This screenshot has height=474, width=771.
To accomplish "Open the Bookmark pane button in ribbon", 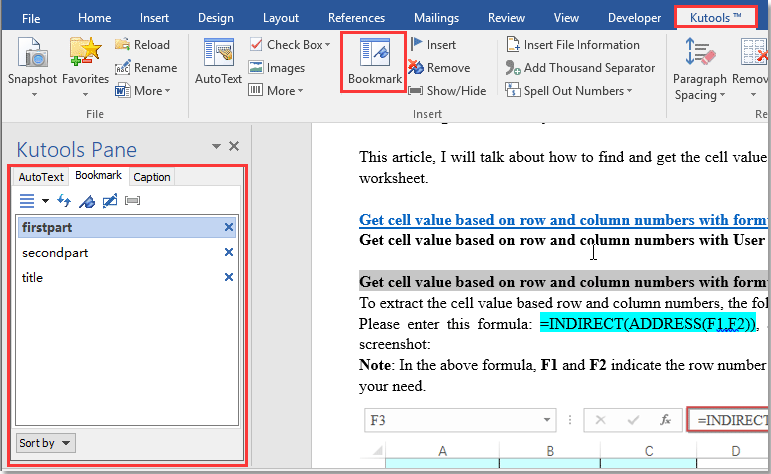I will tap(374, 62).
